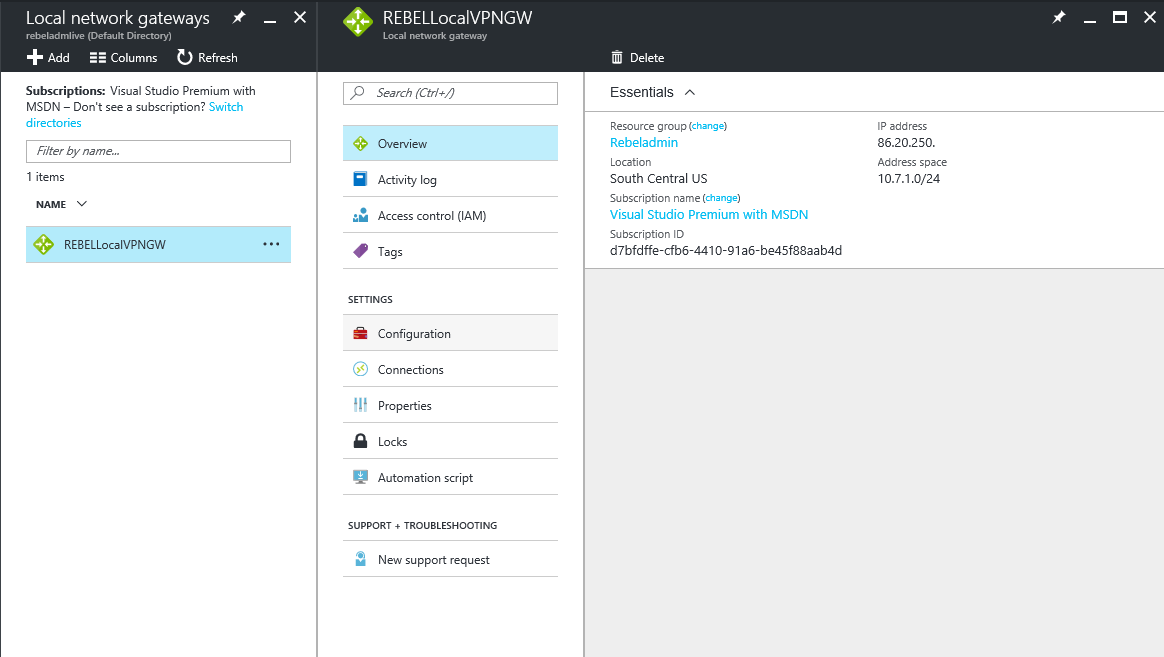The height and width of the screenshot is (657, 1164).
Task: Open the Columns chooser icon
Action: point(97,57)
